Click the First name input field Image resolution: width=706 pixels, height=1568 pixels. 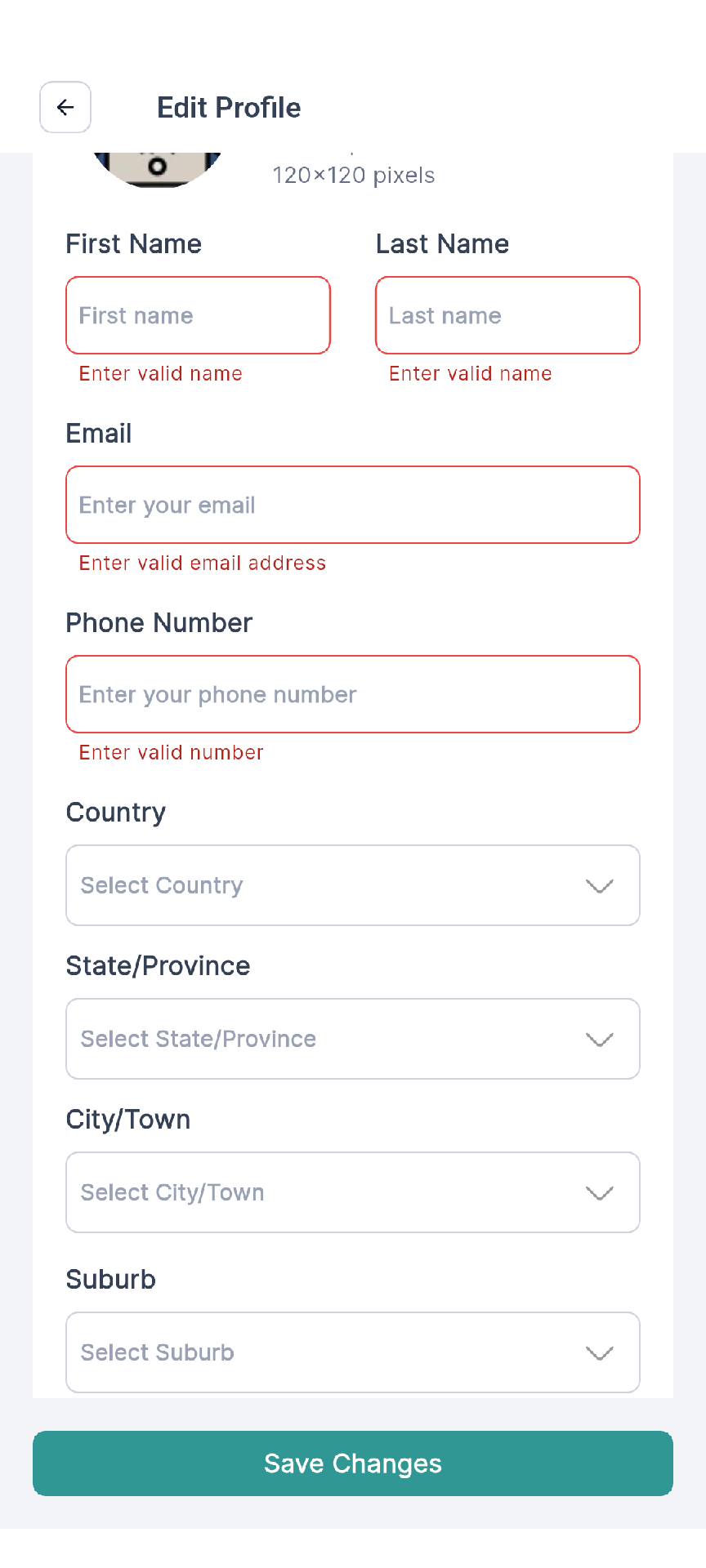click(198, 315)
